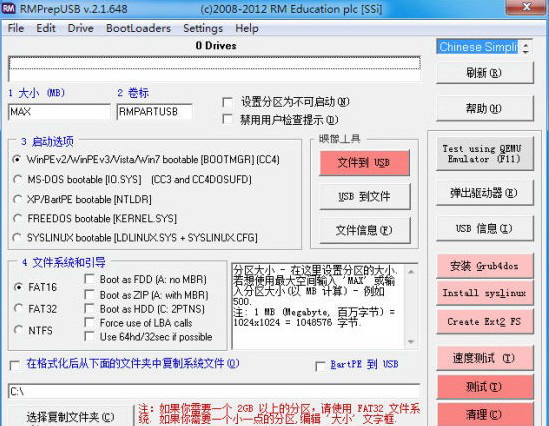Click the red 测试 (T) button
The image size is (549, 426).
[x=485, y=386]
